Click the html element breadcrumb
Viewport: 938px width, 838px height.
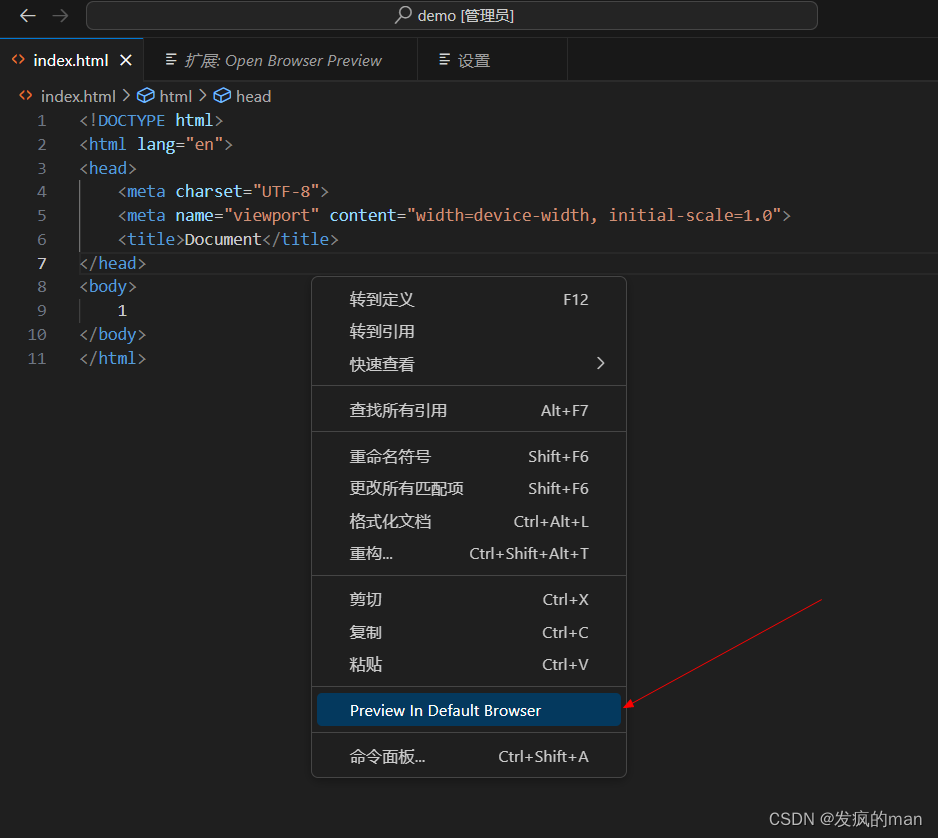(175, 96)
